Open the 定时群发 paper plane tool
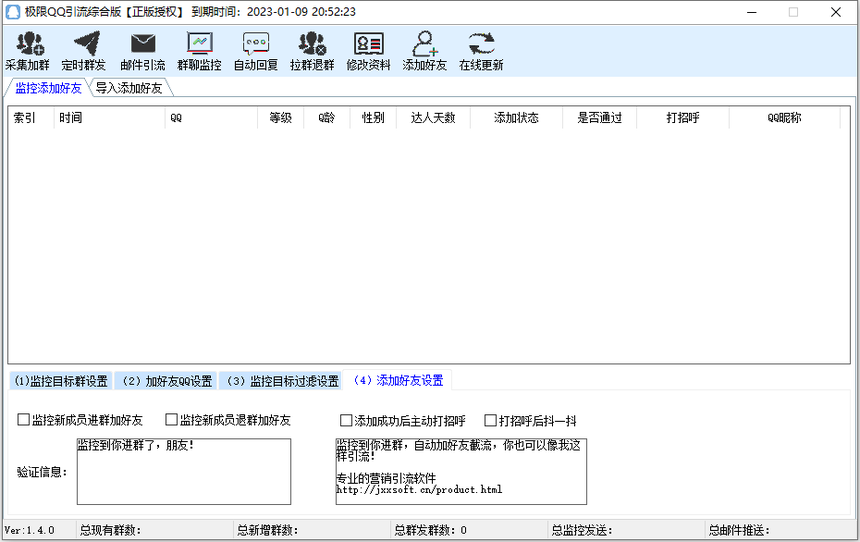Viewport: 860px width, 542px height. [x=83, y=51]
